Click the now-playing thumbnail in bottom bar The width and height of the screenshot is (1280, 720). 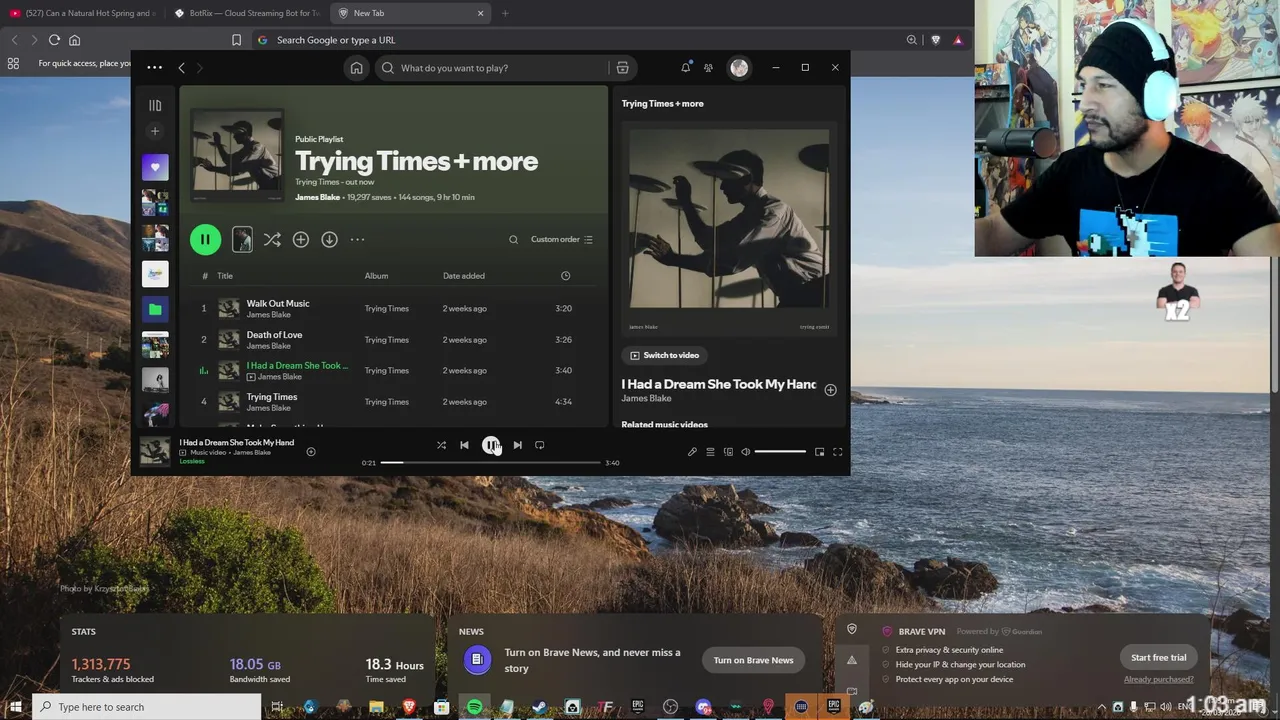[155, 450]
